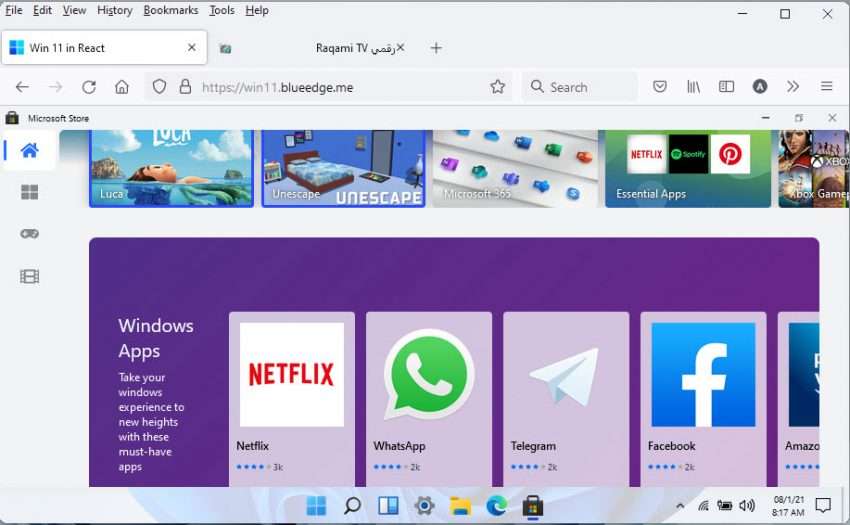Open the Home page in Microsoft Store sidebar
Screen dimensions: 850x525
click(x=29, y=150)
